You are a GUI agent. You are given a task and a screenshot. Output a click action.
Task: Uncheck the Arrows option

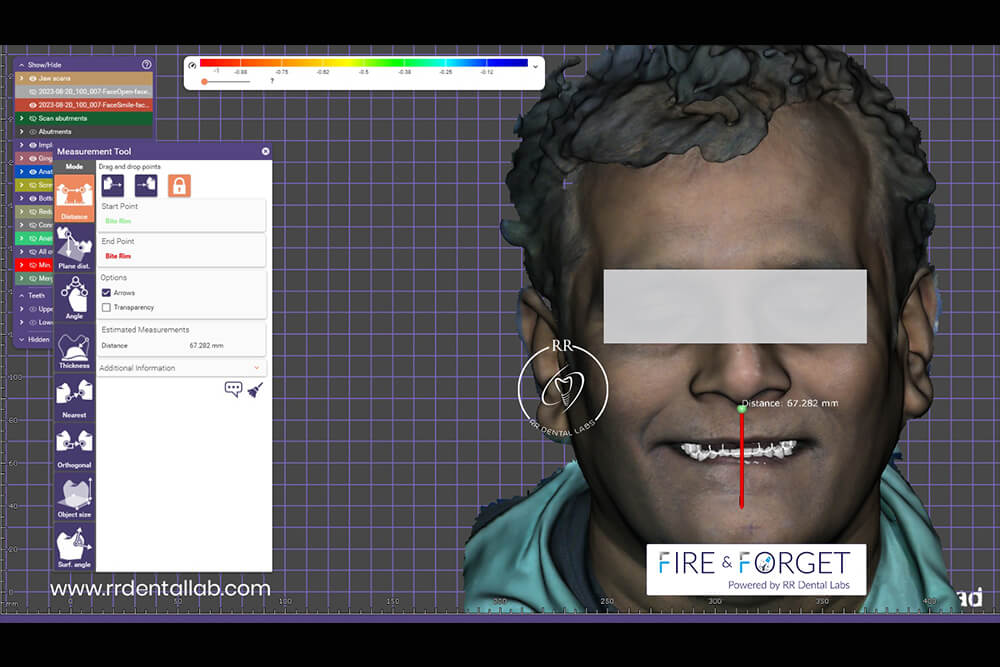point(106,293)
